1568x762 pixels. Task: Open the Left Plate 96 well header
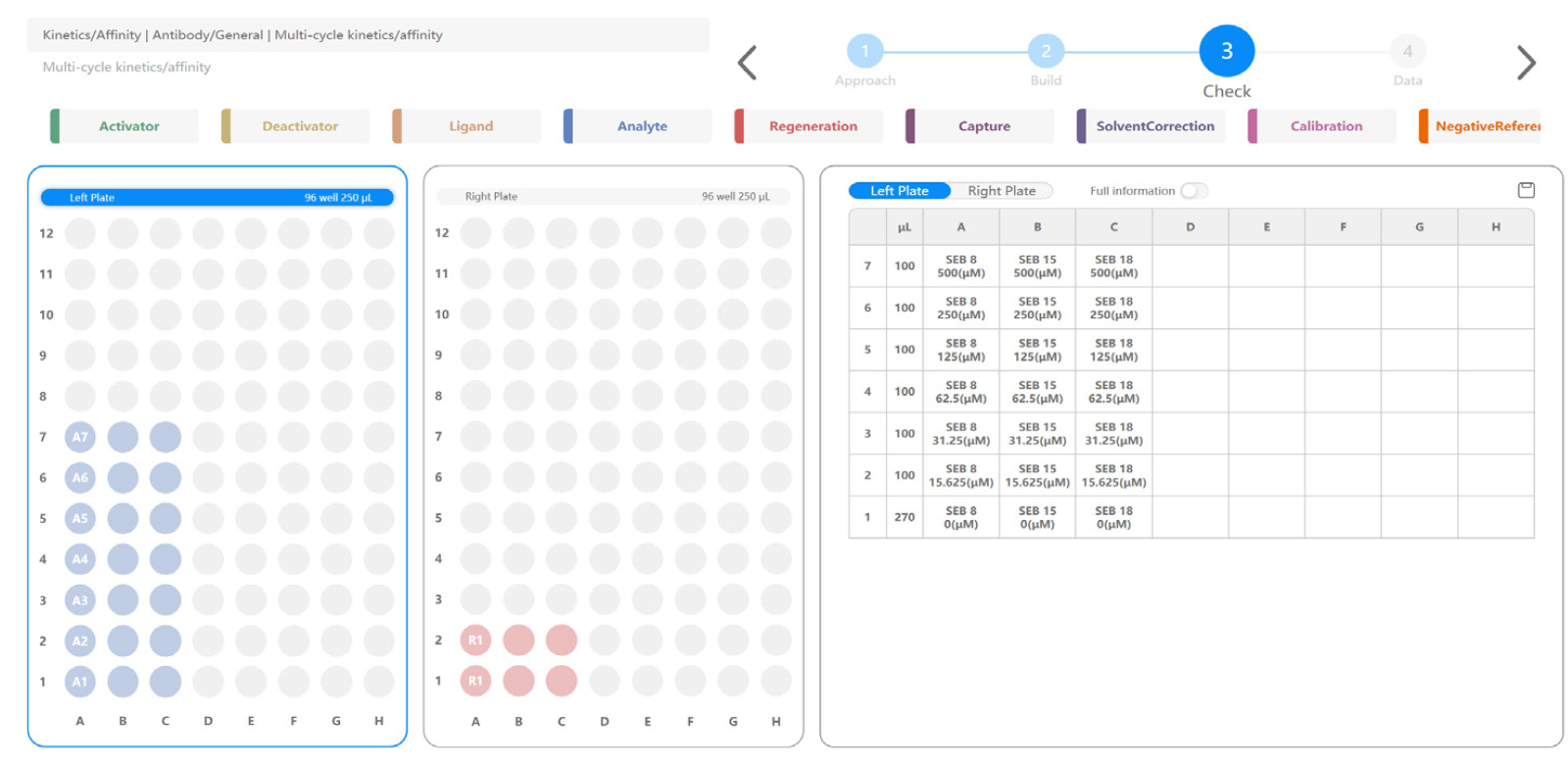[x=217, y=198]
